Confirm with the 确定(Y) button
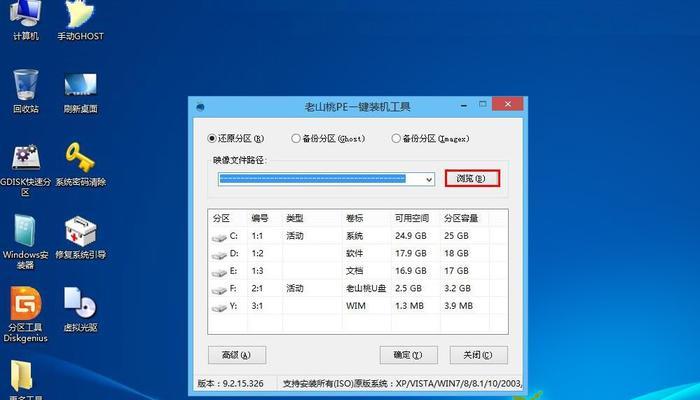The image size is (700, 400). [x=408, y=355]
